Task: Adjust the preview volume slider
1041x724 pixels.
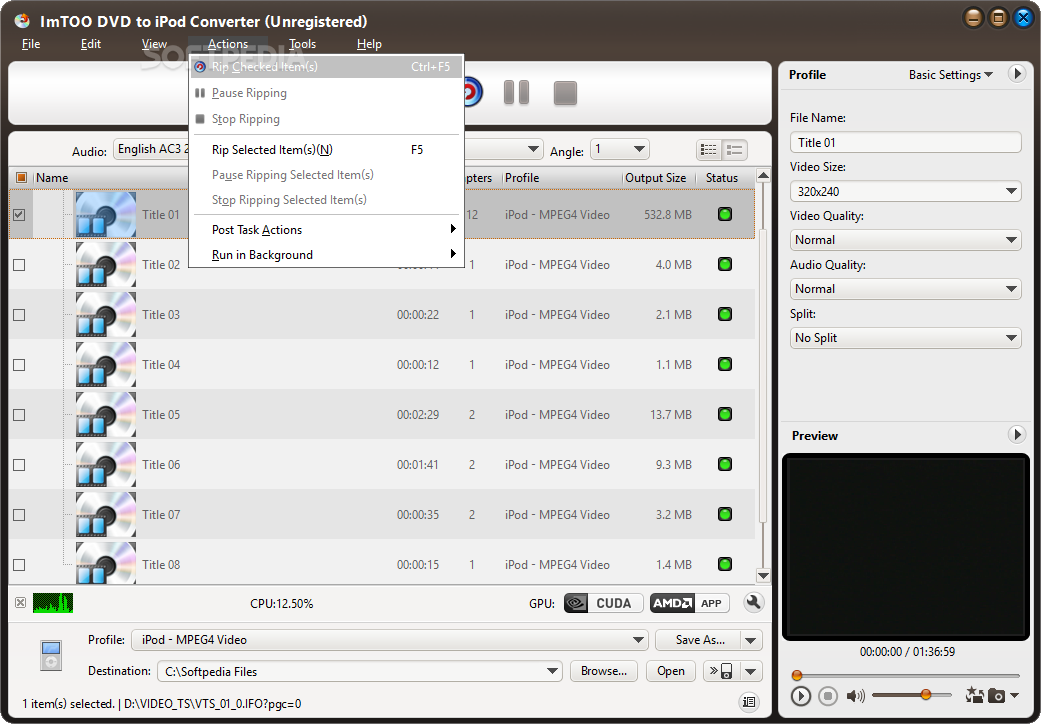Action: point(911,695)
